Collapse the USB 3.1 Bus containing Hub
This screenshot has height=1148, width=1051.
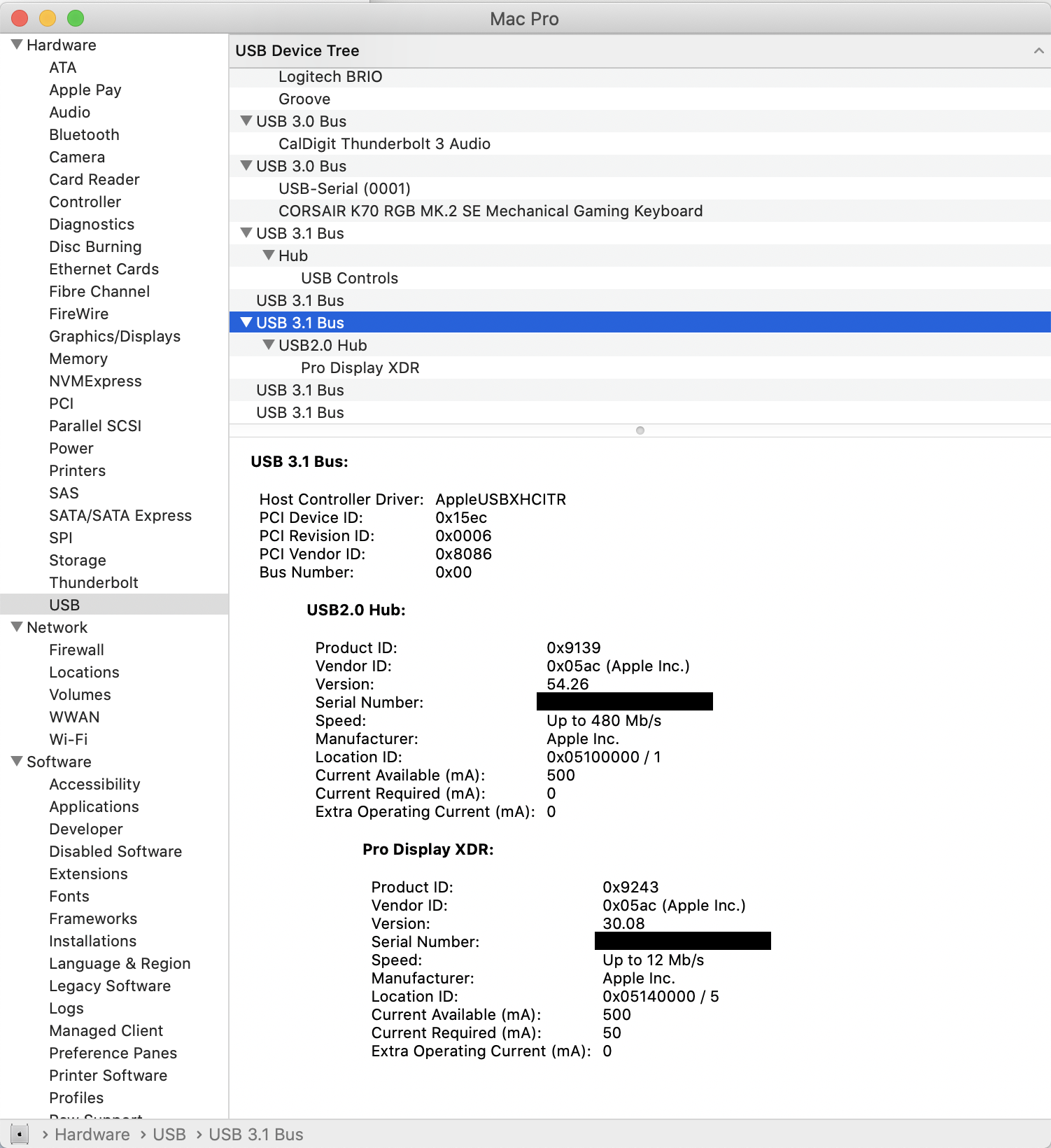point(246,233)
